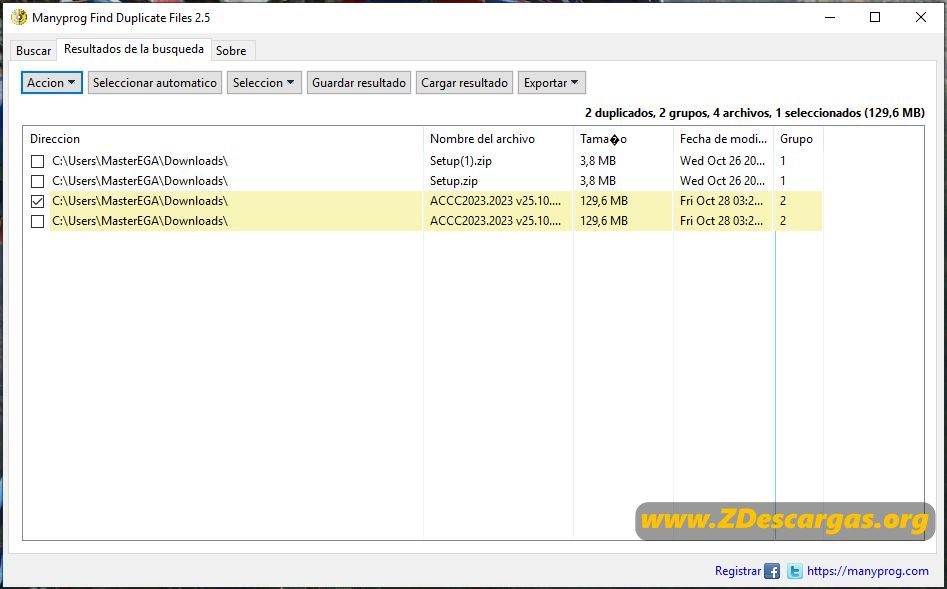This screenshot has width=947, height=589.
Task: Open the Twitter icon link
Action: pos(795,571)
